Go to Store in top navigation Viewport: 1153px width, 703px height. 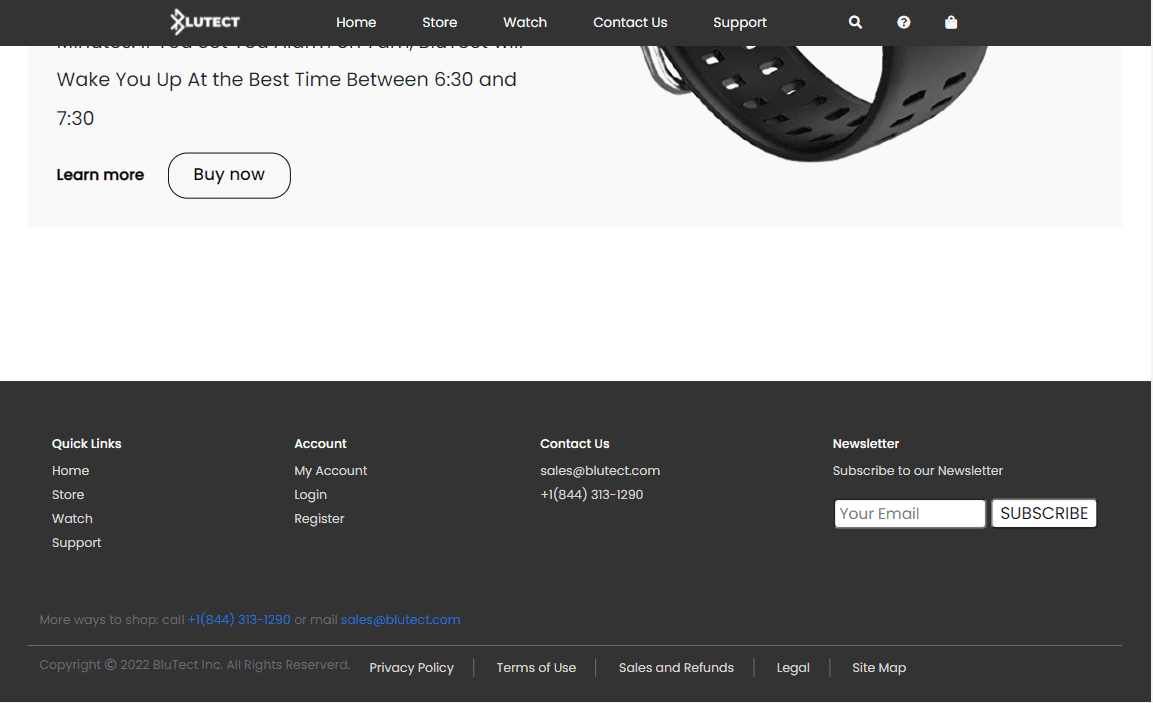pyautogui.click(x=439, y=22)
